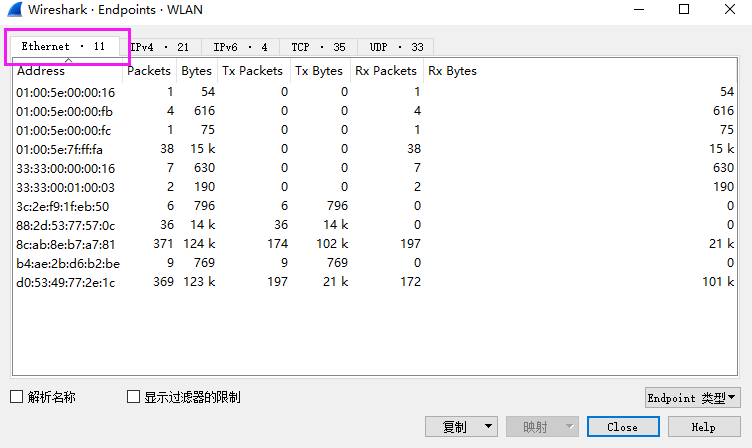The height and width of the screenshot is (448, 752).
Task: Click Bytes value 123 k
Action: (199, 282)
